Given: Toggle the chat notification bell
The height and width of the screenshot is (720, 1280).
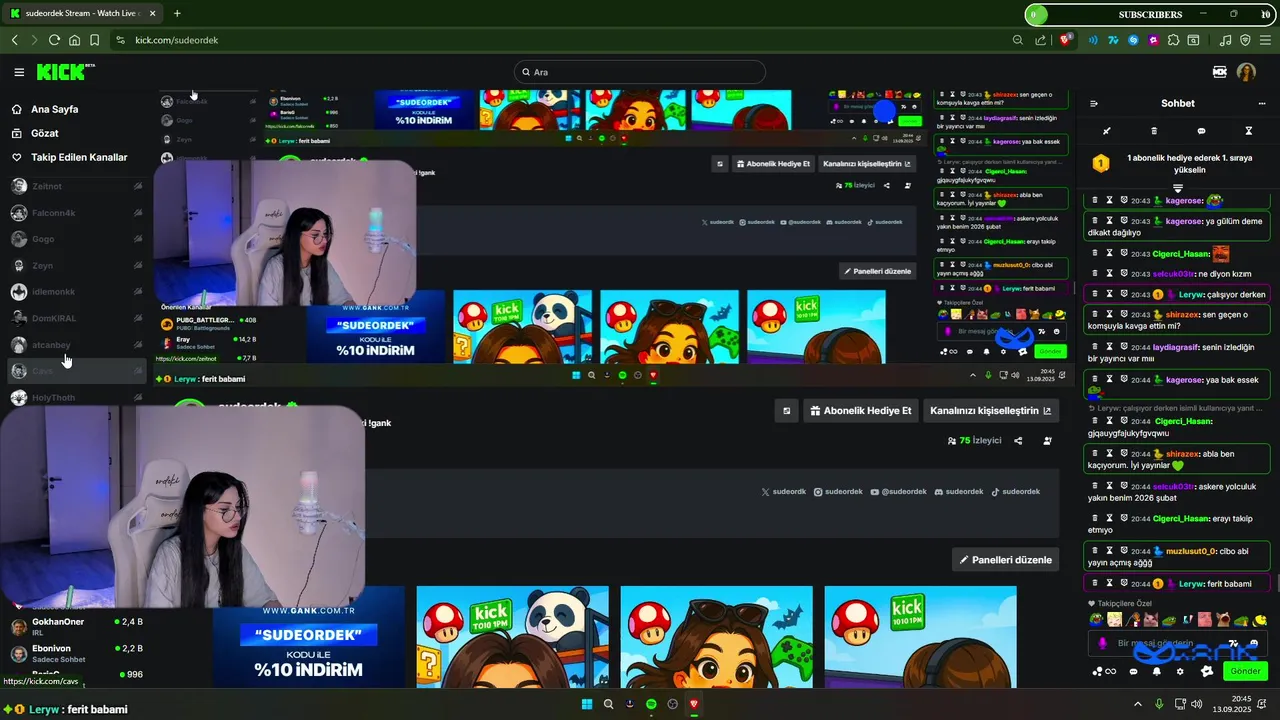Looking at the screenshot, I should 1157,672.
